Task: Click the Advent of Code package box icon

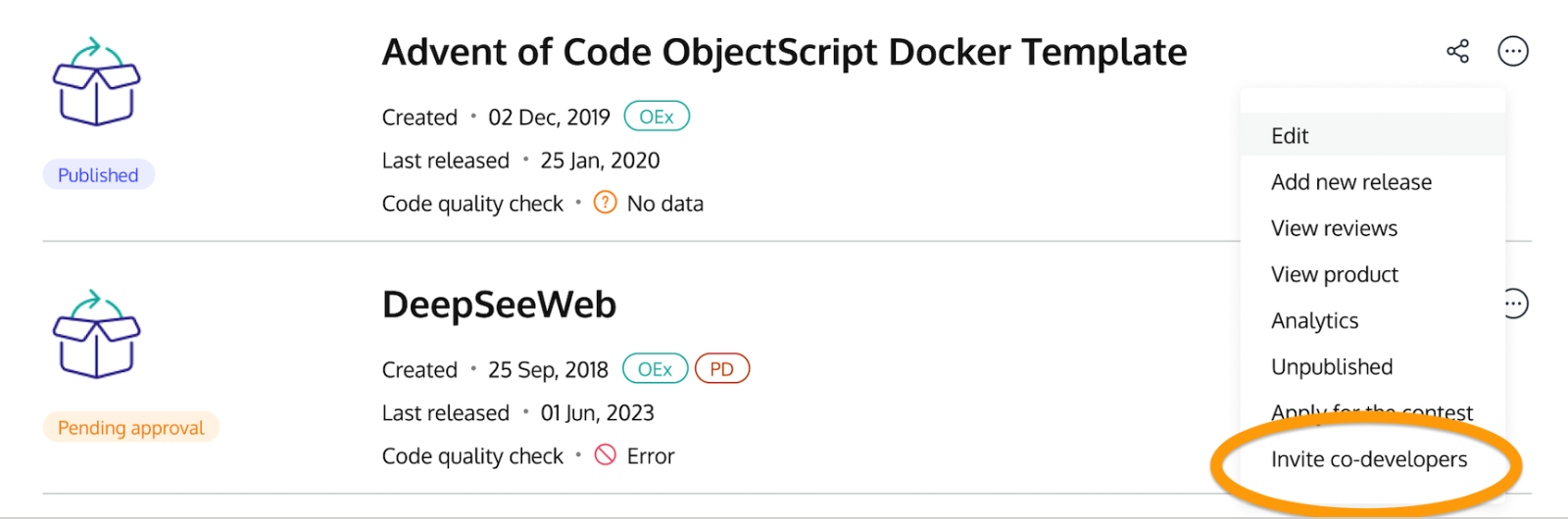Action: pyautogui.click(x=96, y=82)
